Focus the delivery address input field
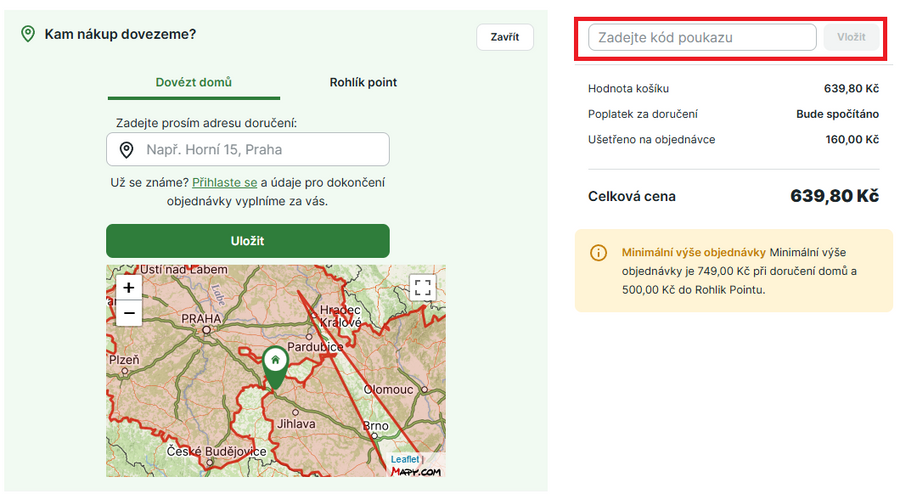 pos(260,150)
